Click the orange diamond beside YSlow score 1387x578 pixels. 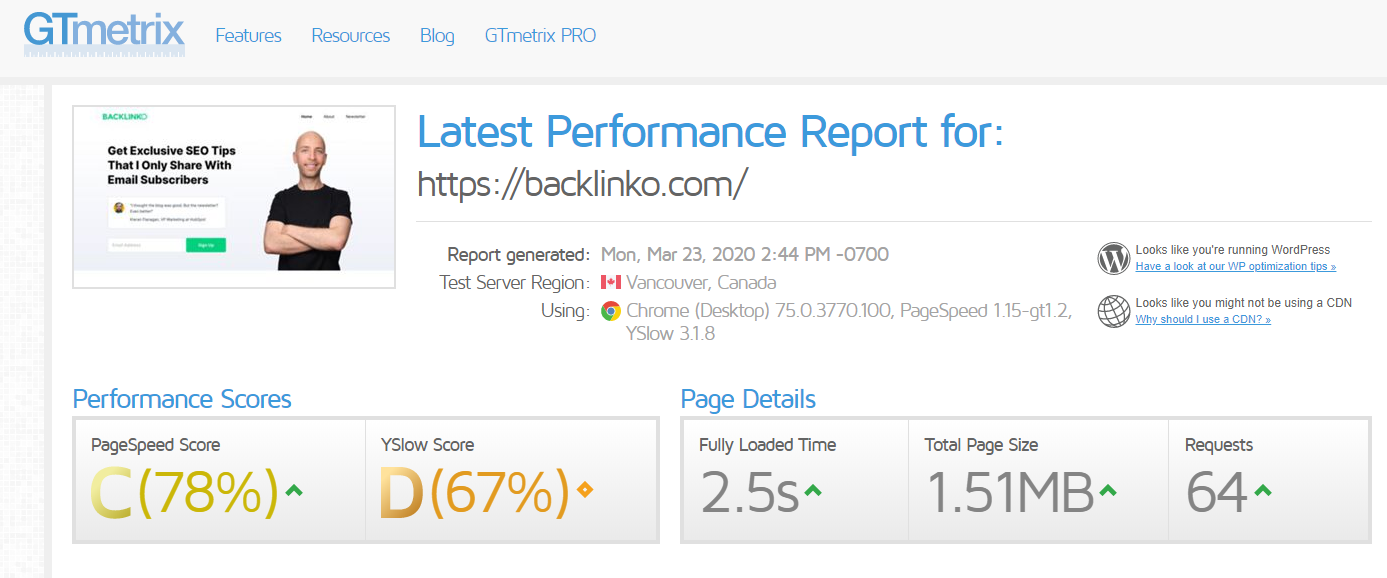coord(585,490)
